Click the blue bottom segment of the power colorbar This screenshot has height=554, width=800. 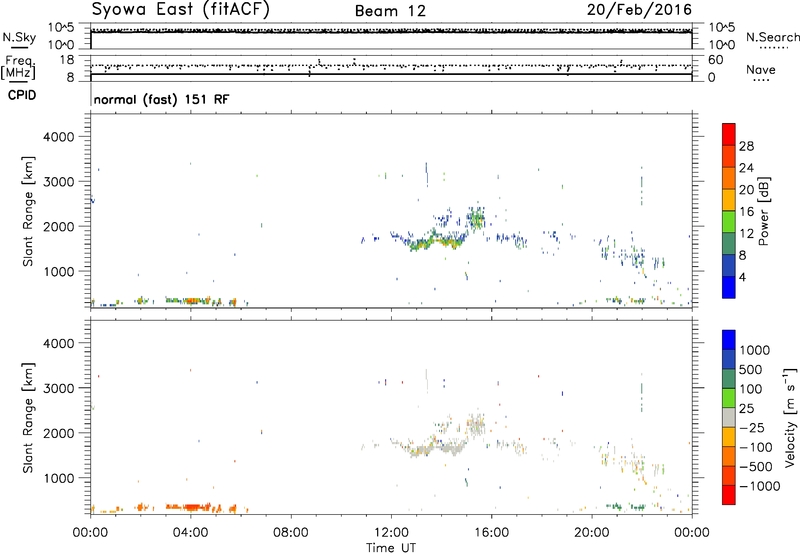click(x=729, y=287)
